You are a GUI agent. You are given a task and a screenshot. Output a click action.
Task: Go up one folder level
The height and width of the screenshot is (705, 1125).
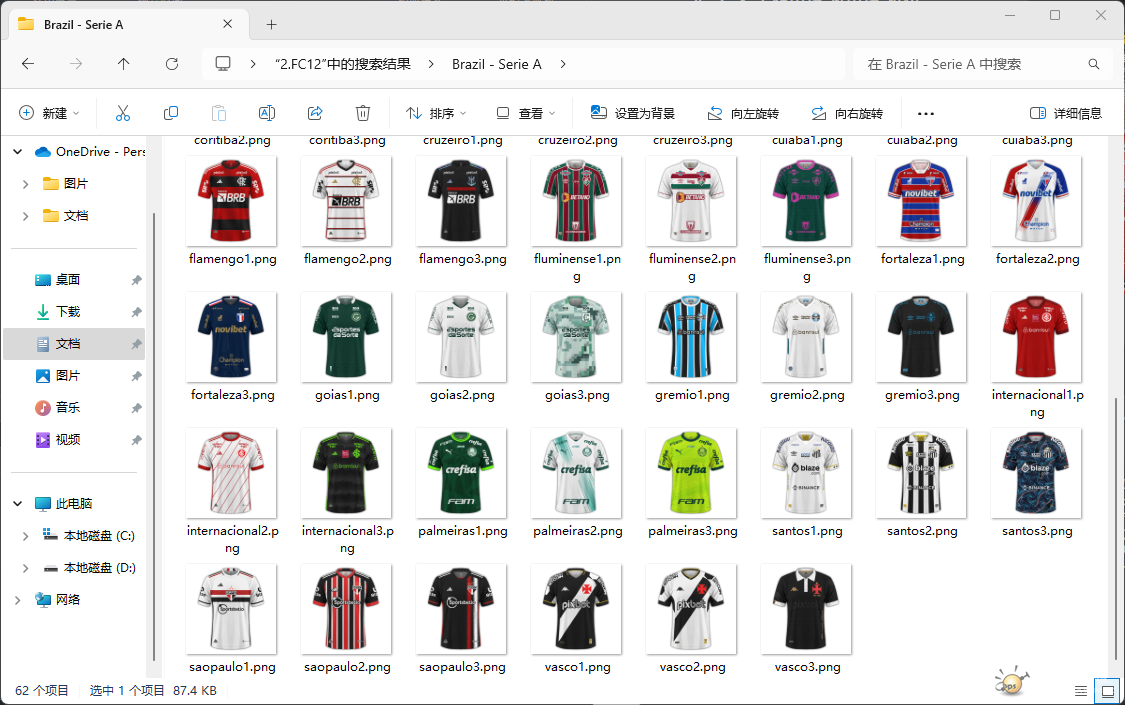click(x=123, y=64)
